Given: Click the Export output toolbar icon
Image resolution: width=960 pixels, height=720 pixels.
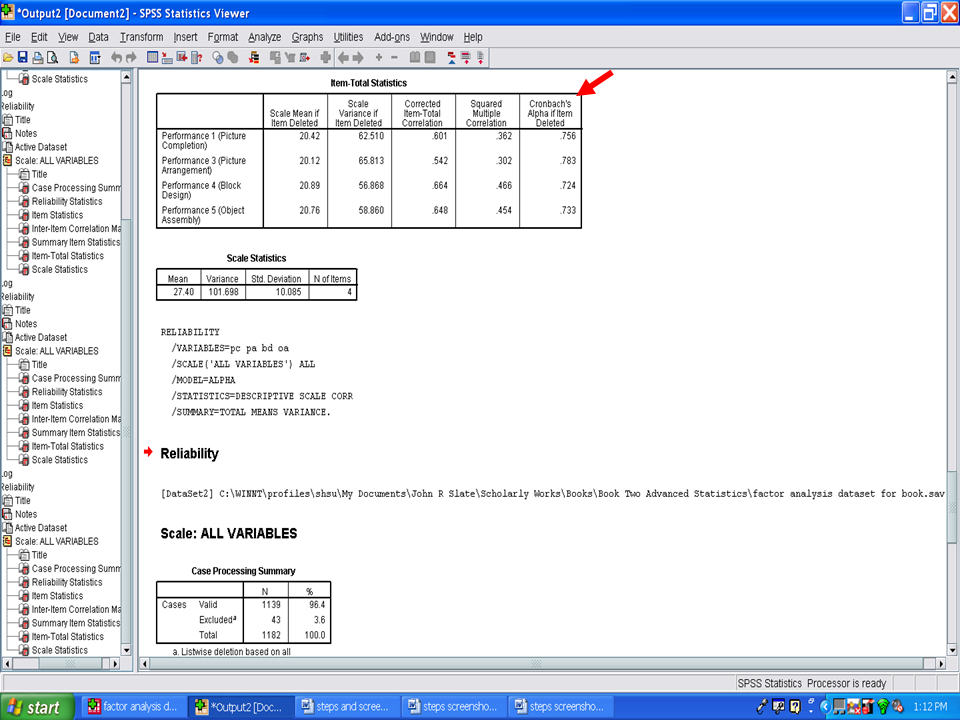Looking at the screenshot, I should pyautogui.click(x=73, y=58).
